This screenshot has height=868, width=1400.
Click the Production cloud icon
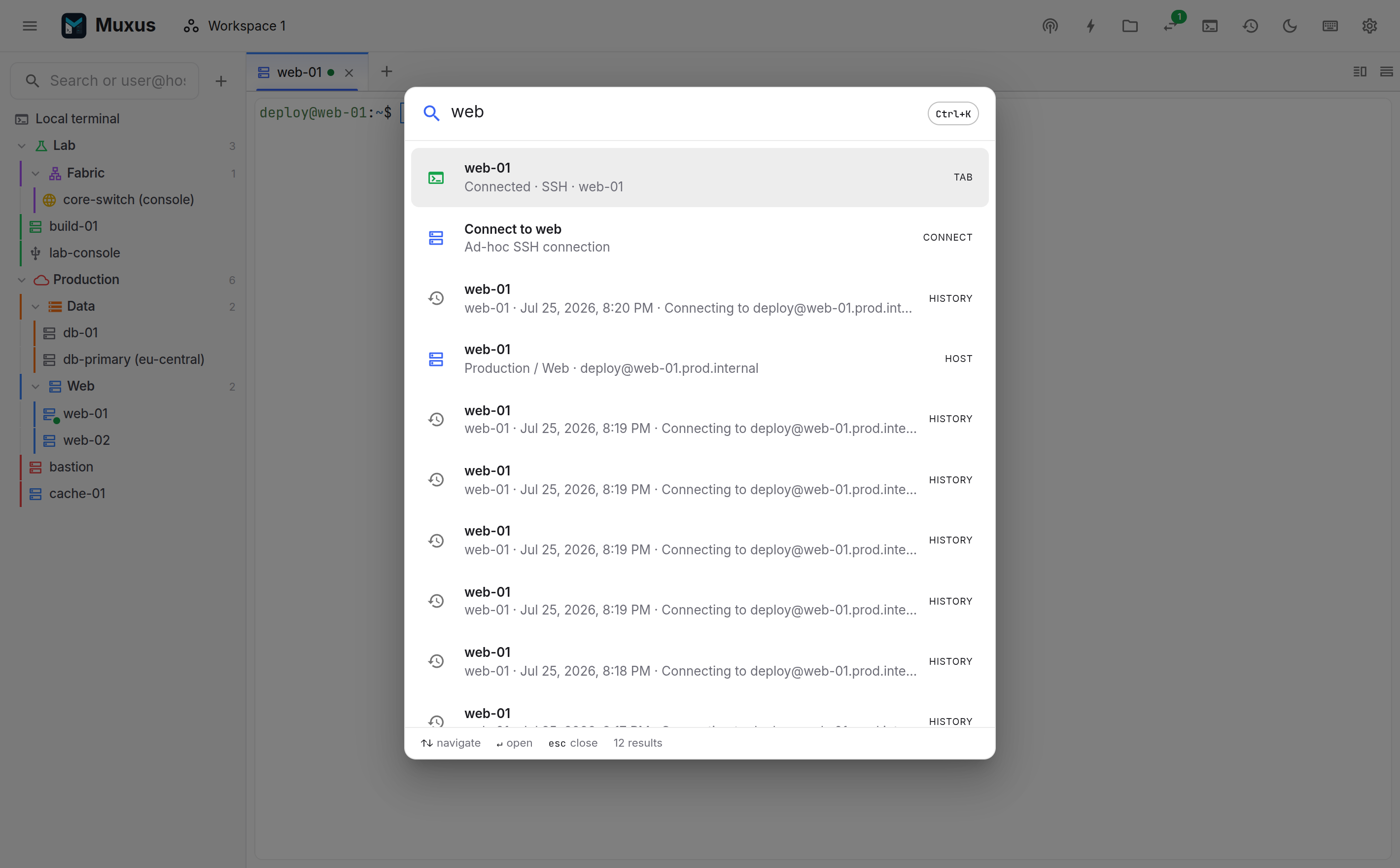tap(41, 280)
